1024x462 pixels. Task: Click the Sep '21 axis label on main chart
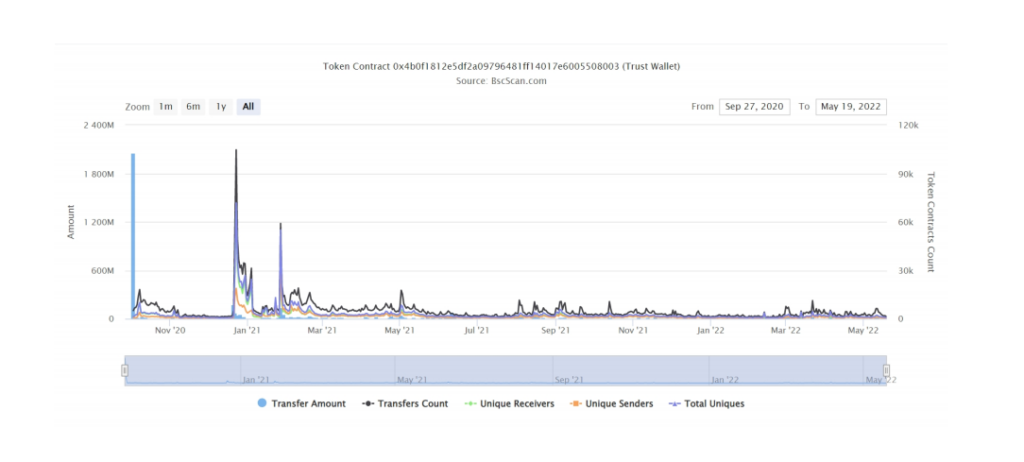tap(556, 331)
